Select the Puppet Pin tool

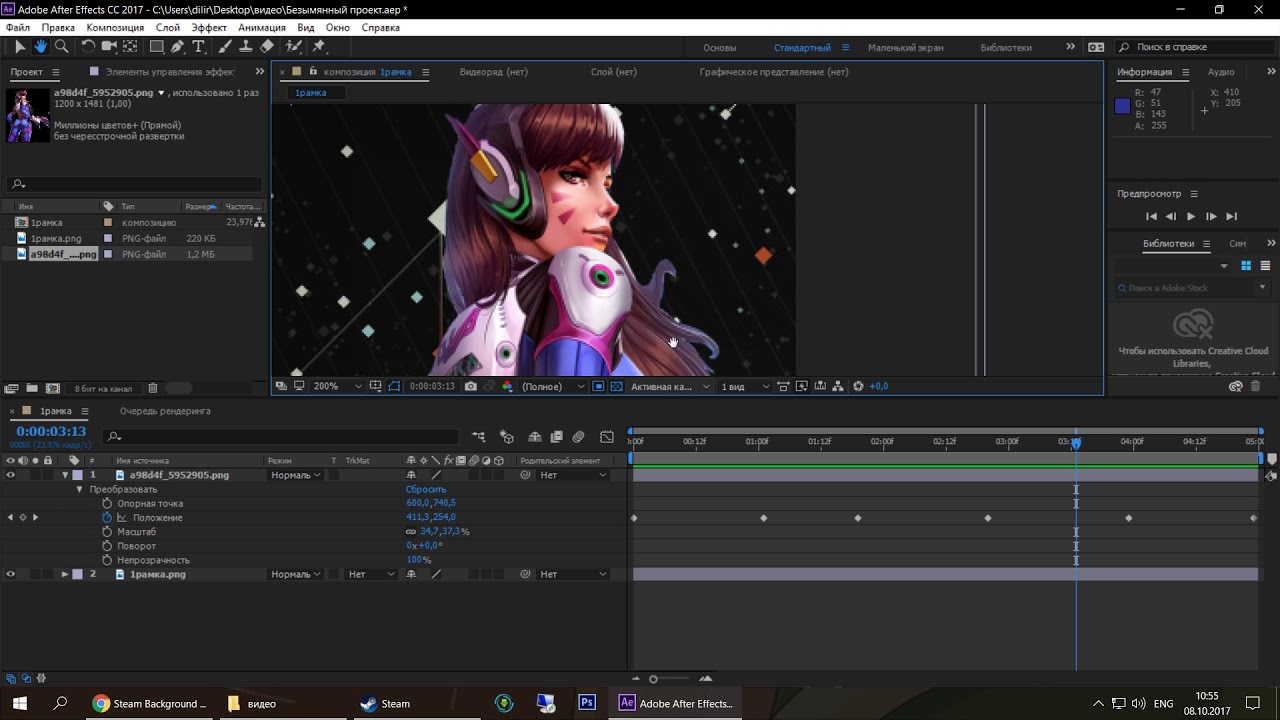pyautogui.click(x=319, y=46)
